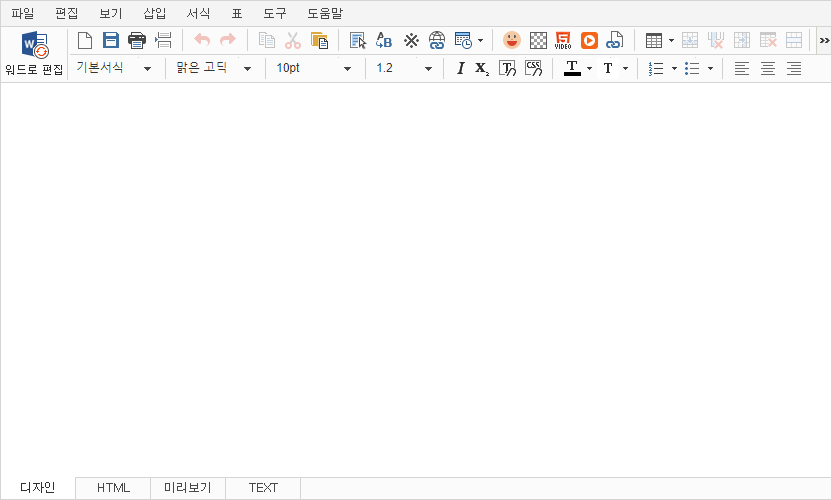Click the insert table row icon

click(x=690, y=40)
